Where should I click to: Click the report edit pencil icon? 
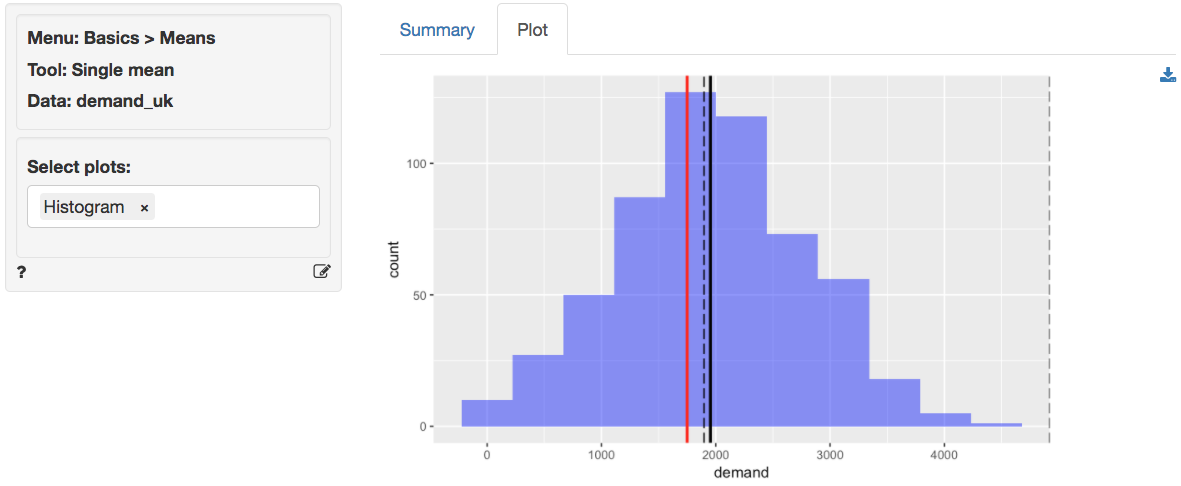pos(321,271)
